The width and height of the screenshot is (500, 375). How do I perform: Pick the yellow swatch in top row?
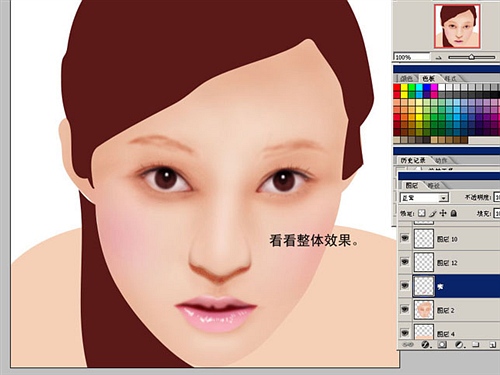(x=404, y=87)
